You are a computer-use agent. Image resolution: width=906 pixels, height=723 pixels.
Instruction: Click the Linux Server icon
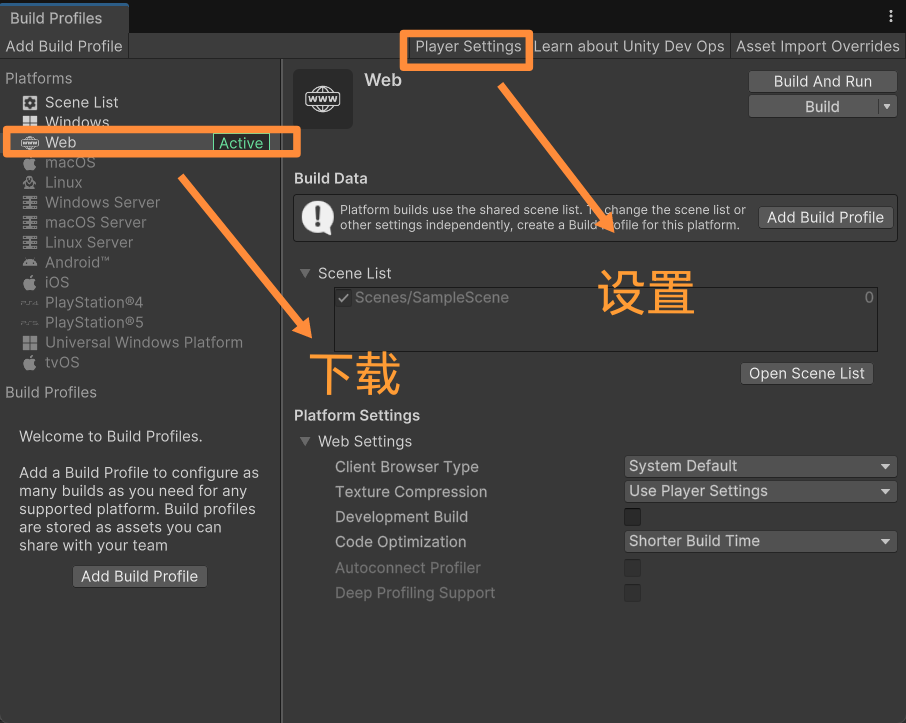tap(29, 243)
